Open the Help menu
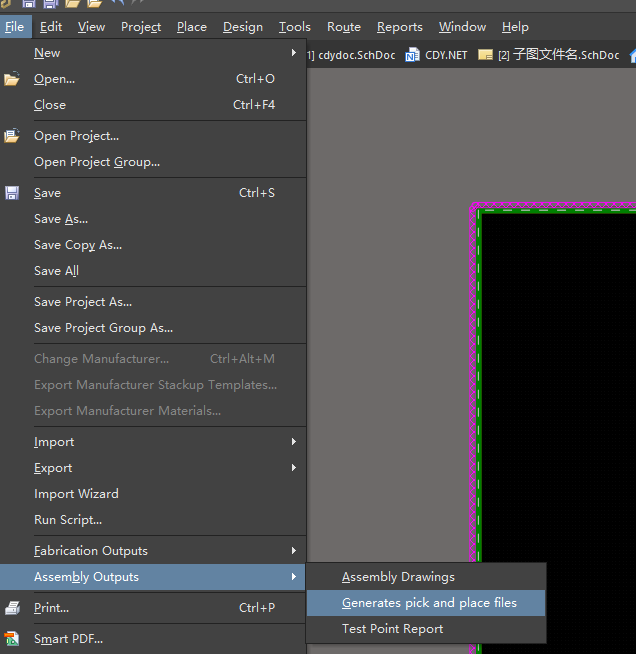 coord(515,27)
